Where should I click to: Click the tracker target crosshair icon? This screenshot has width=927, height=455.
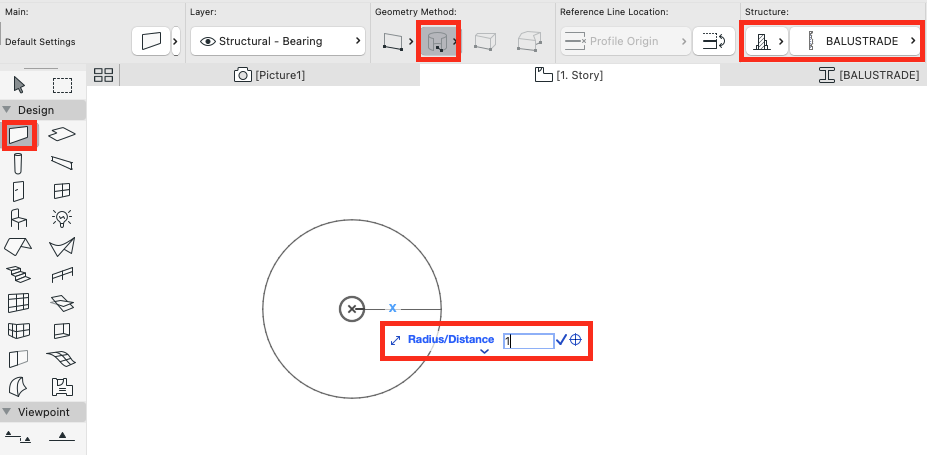[576, 340]
